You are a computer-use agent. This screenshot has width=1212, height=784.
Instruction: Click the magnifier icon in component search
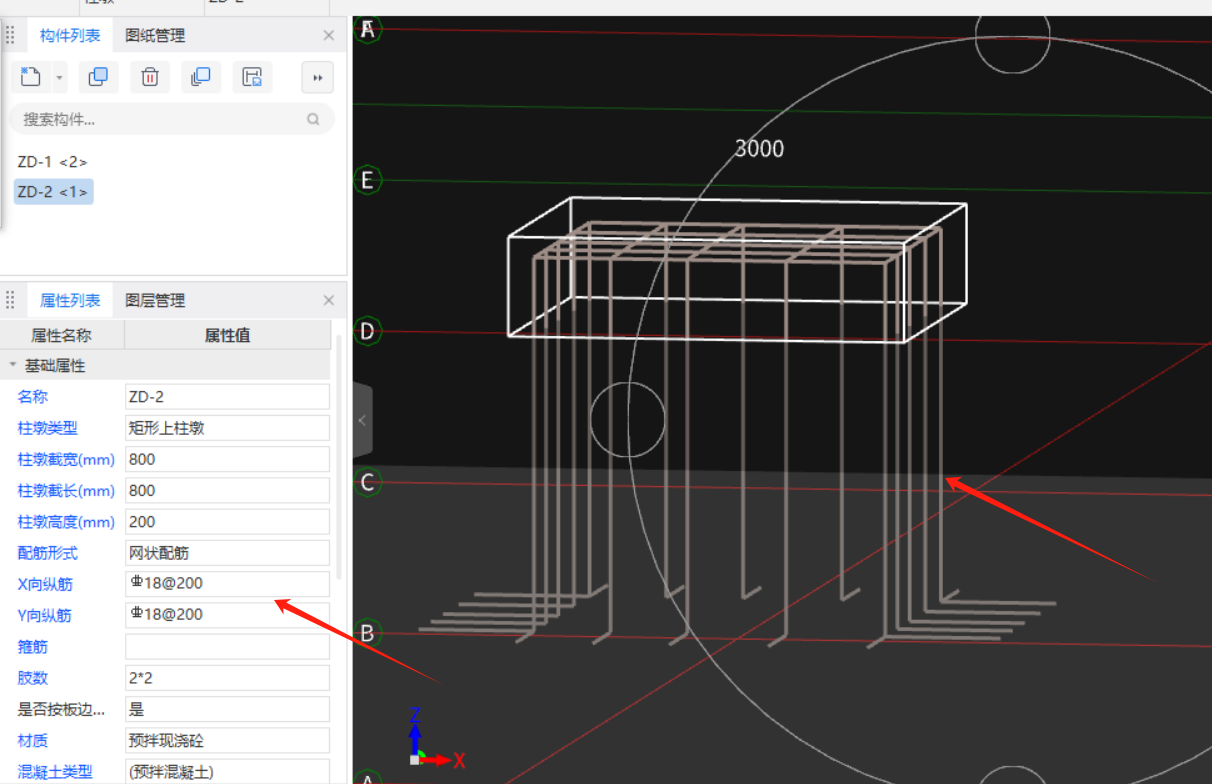coord(313,119)
